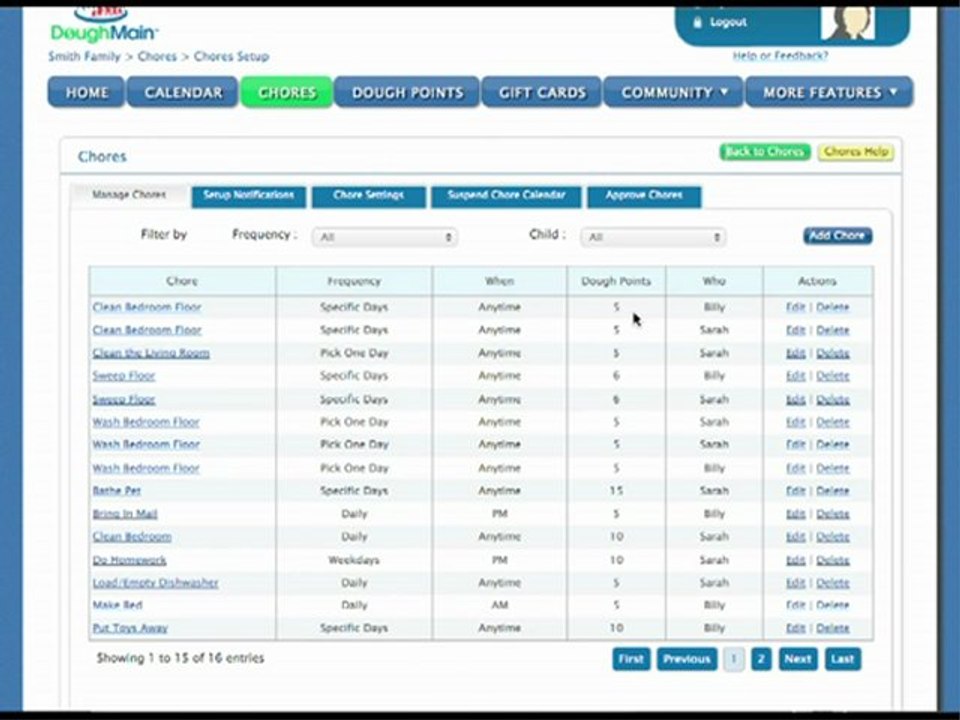The height and width of the screenshot is (720, 960).
Task: Sort by the Who column header
Action: (714, 281)
